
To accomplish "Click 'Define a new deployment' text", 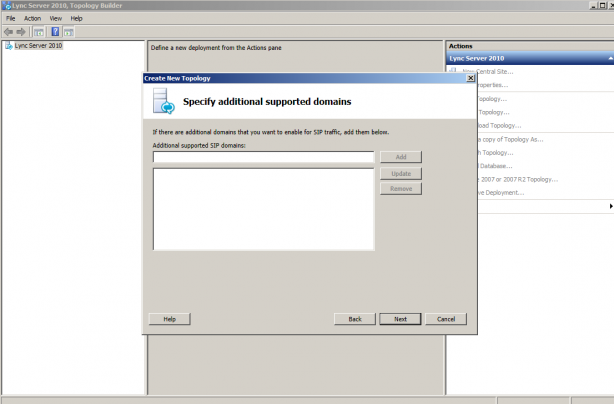I will tap(216, 48).
